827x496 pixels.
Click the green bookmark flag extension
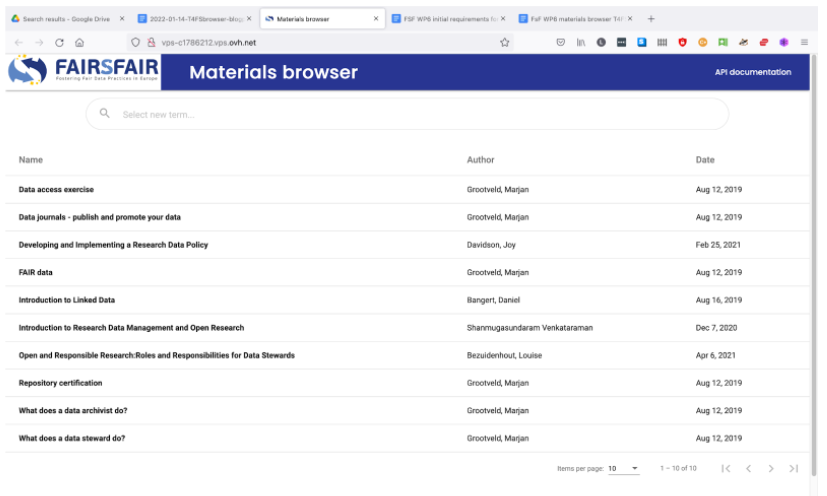(x=723, y=42)
